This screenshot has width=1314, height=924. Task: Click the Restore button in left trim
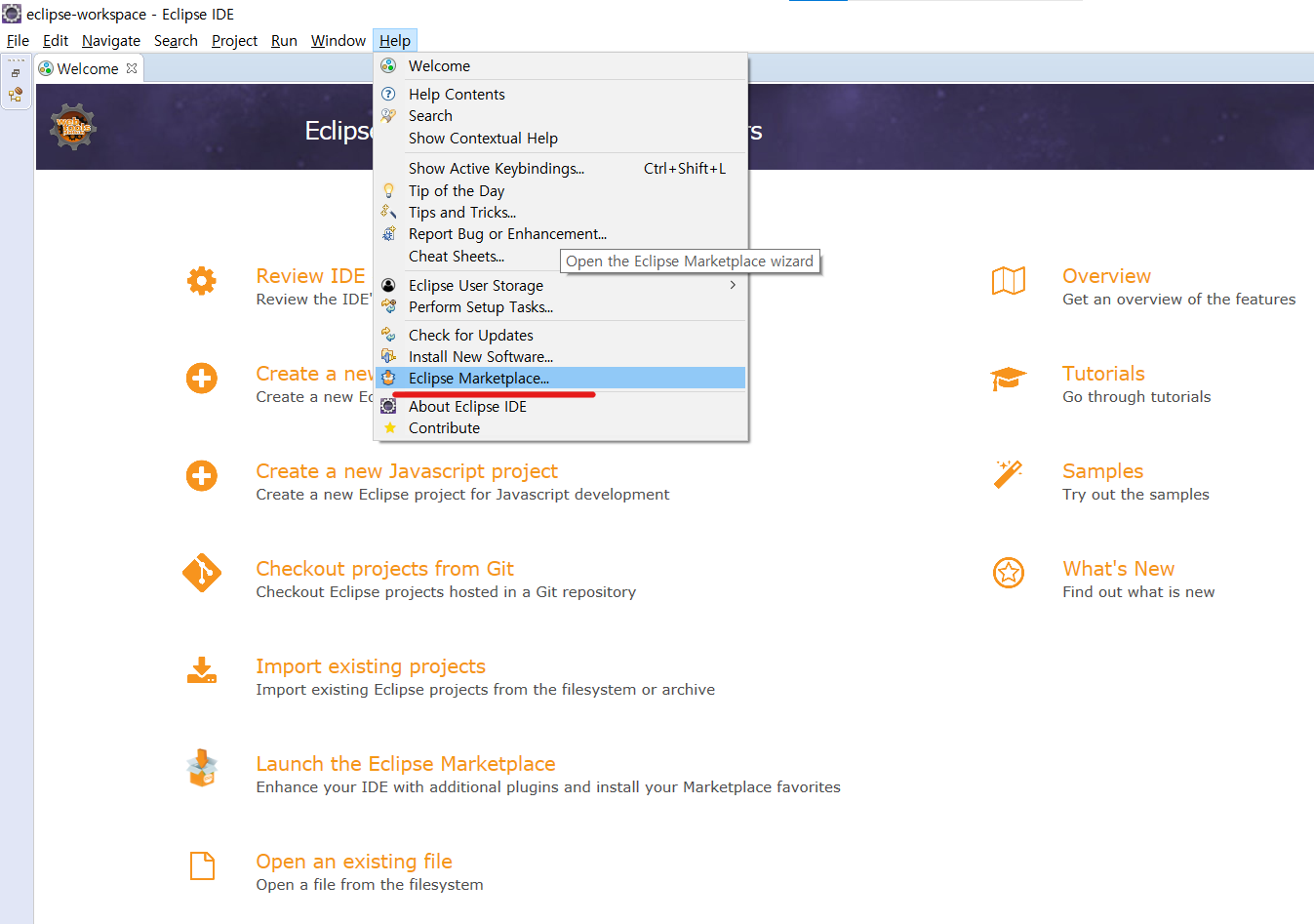tap(16, 73)
